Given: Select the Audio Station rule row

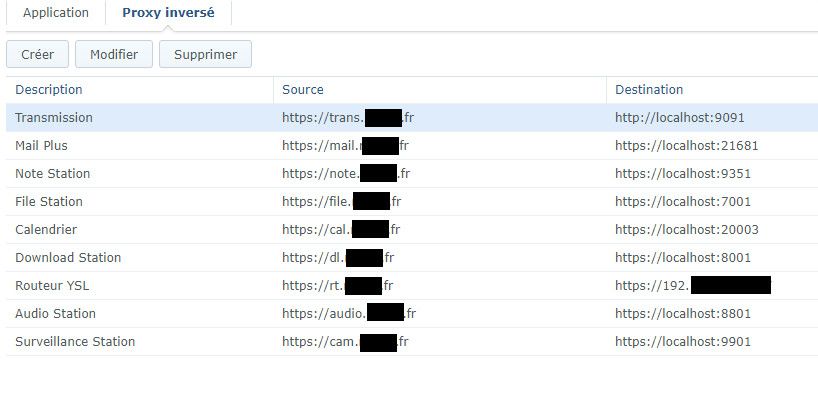Looking at the screenshot, I should tap(412, 314).
